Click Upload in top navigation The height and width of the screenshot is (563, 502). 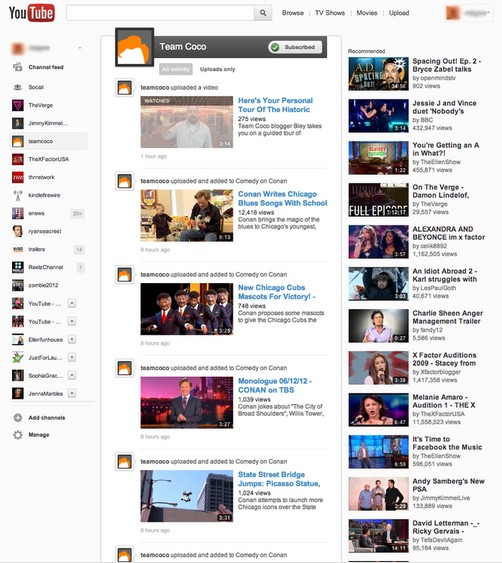(399, 13)
